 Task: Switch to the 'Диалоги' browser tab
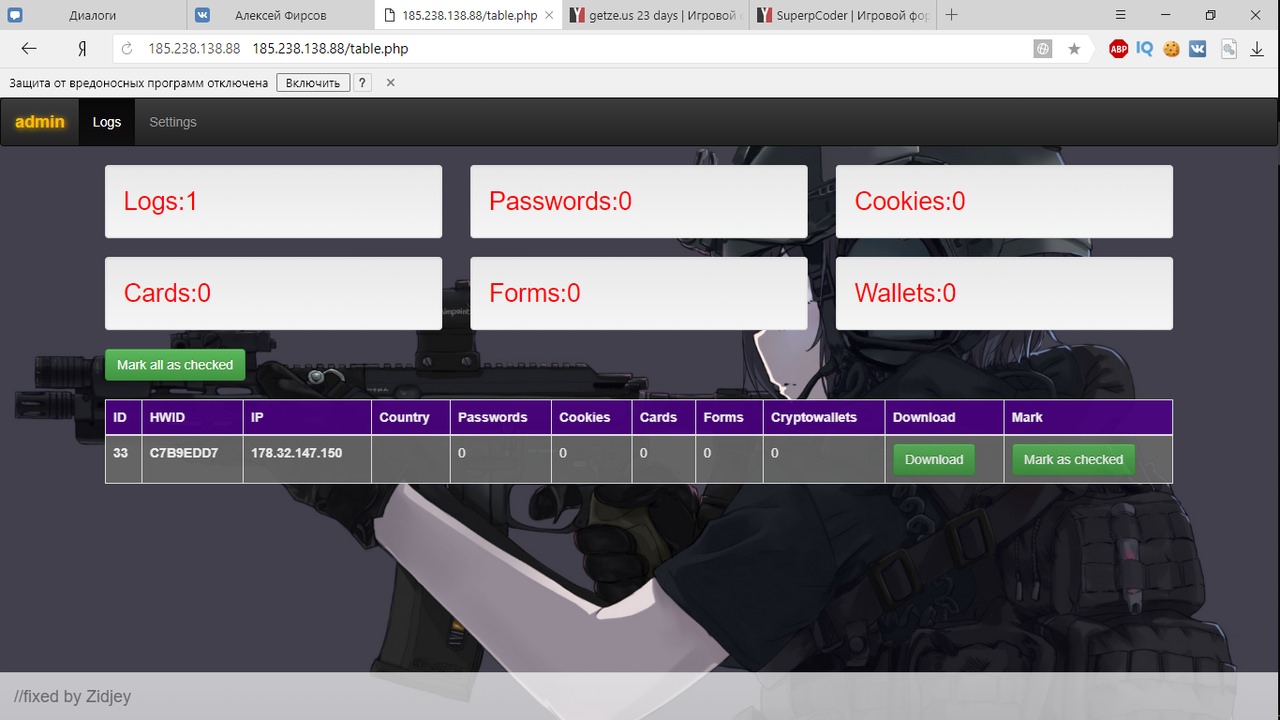click(x=93, y=15)
